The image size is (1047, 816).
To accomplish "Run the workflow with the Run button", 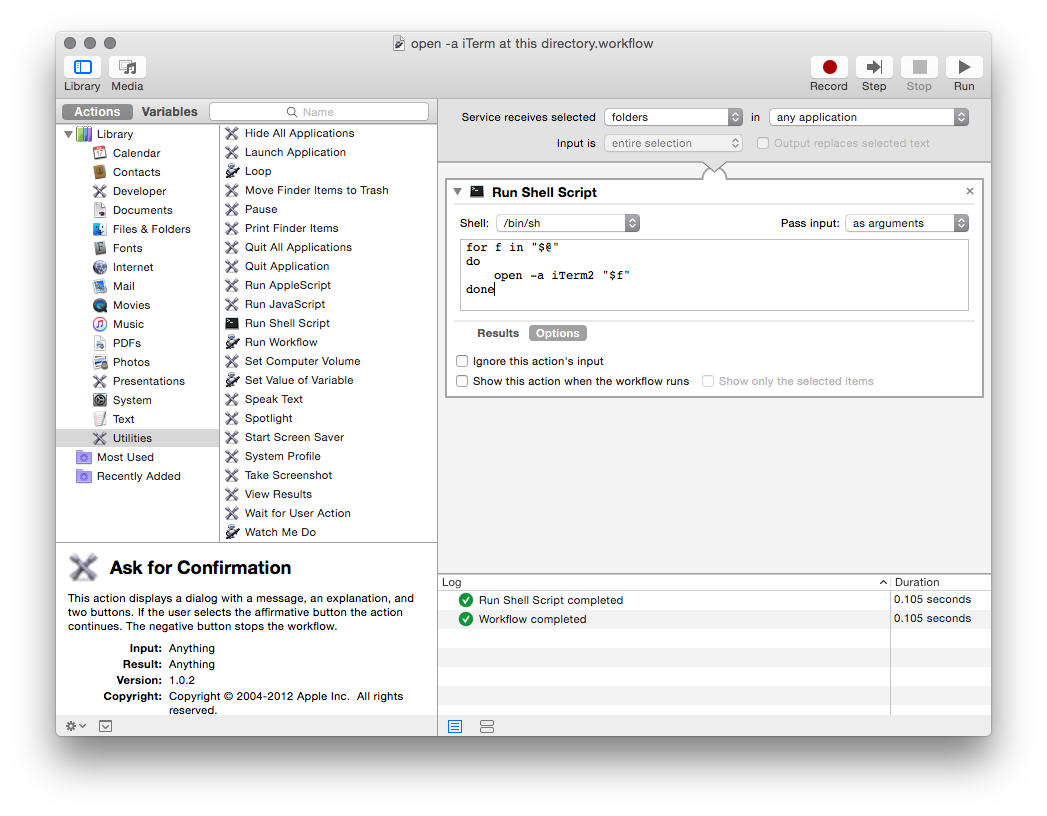I will click(x=964, y=67).
